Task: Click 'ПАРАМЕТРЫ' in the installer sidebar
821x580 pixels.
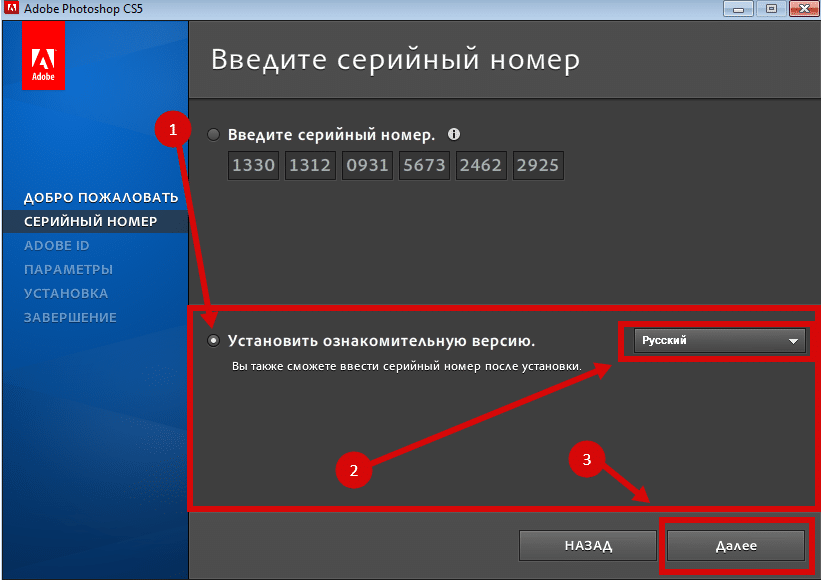Action: click(68, 269)
